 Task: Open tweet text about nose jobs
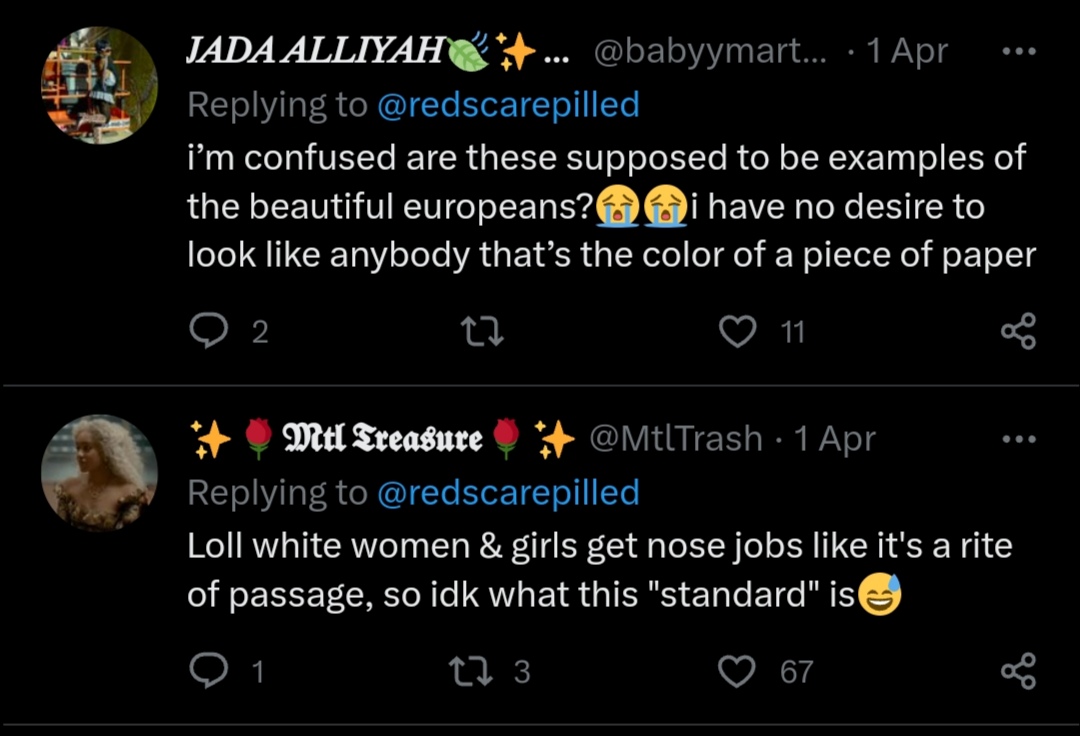point(600,571)
